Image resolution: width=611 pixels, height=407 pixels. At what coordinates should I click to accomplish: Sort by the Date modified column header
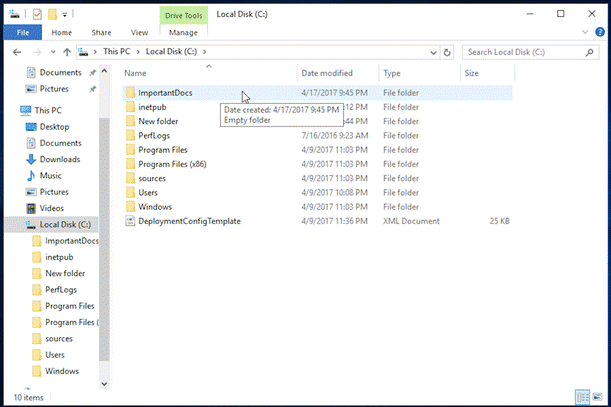tap(327, 73)
